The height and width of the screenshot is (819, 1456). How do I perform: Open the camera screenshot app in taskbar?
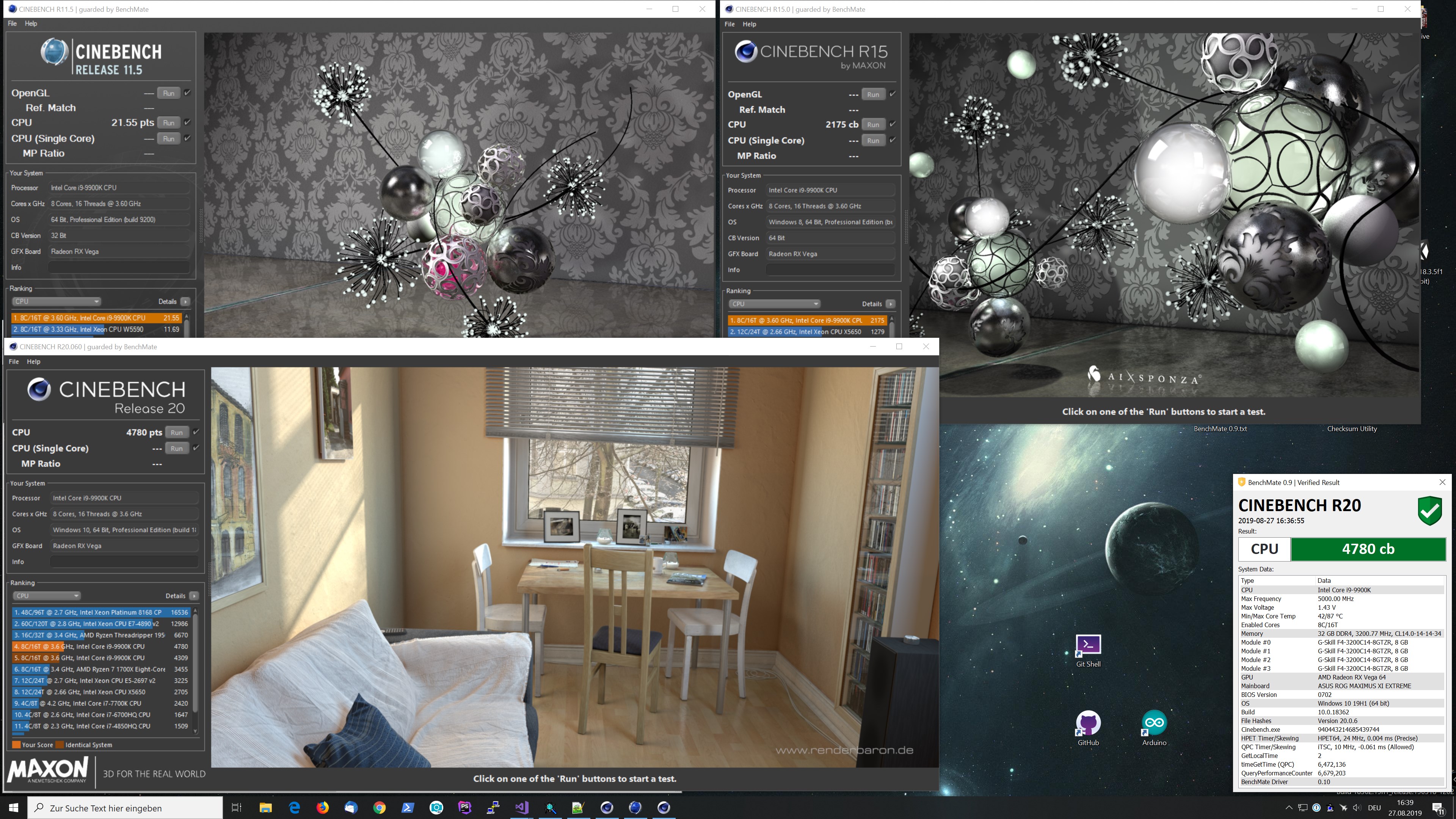(436, 808)
